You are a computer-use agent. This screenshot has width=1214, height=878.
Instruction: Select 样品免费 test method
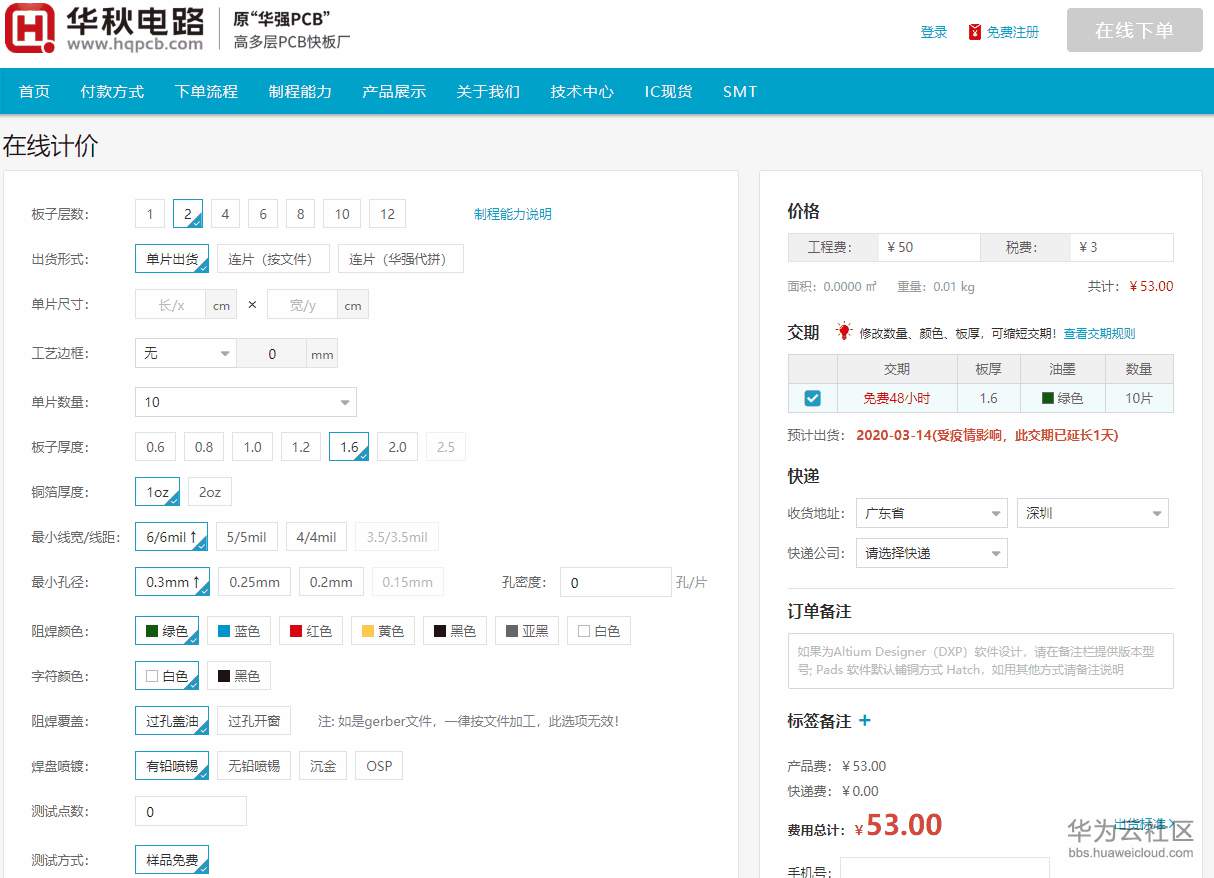coord(172,860)
